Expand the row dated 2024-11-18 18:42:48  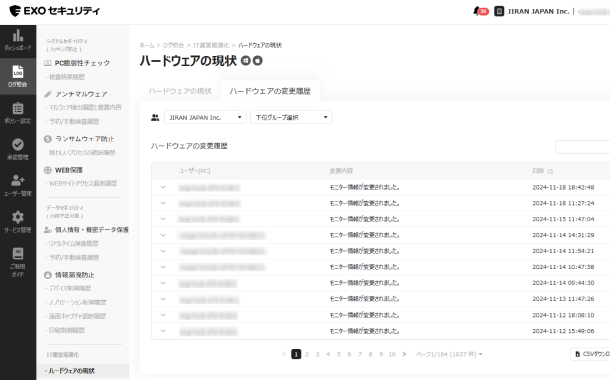click(x=163, y=187)
